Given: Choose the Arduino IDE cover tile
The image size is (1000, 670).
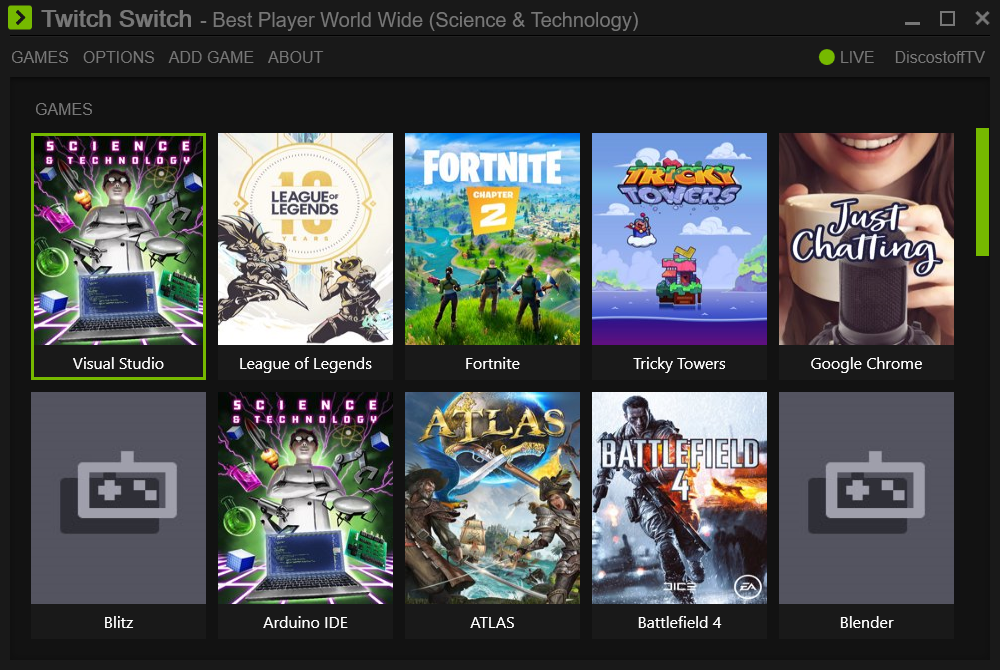Looking at the screenshot, I should click(x=305, y=498).
